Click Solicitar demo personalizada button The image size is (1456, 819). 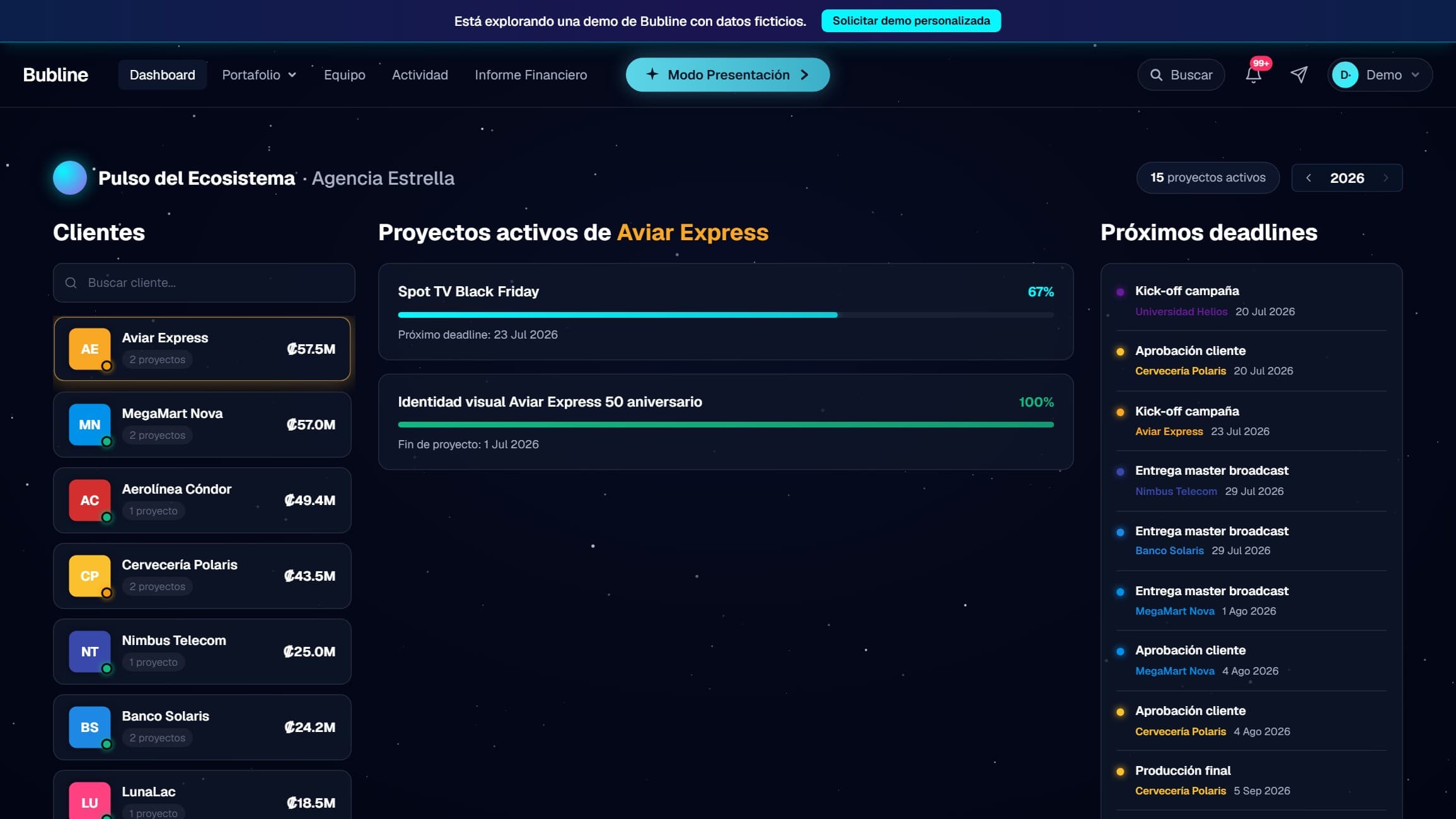click(x=911, y=21)
